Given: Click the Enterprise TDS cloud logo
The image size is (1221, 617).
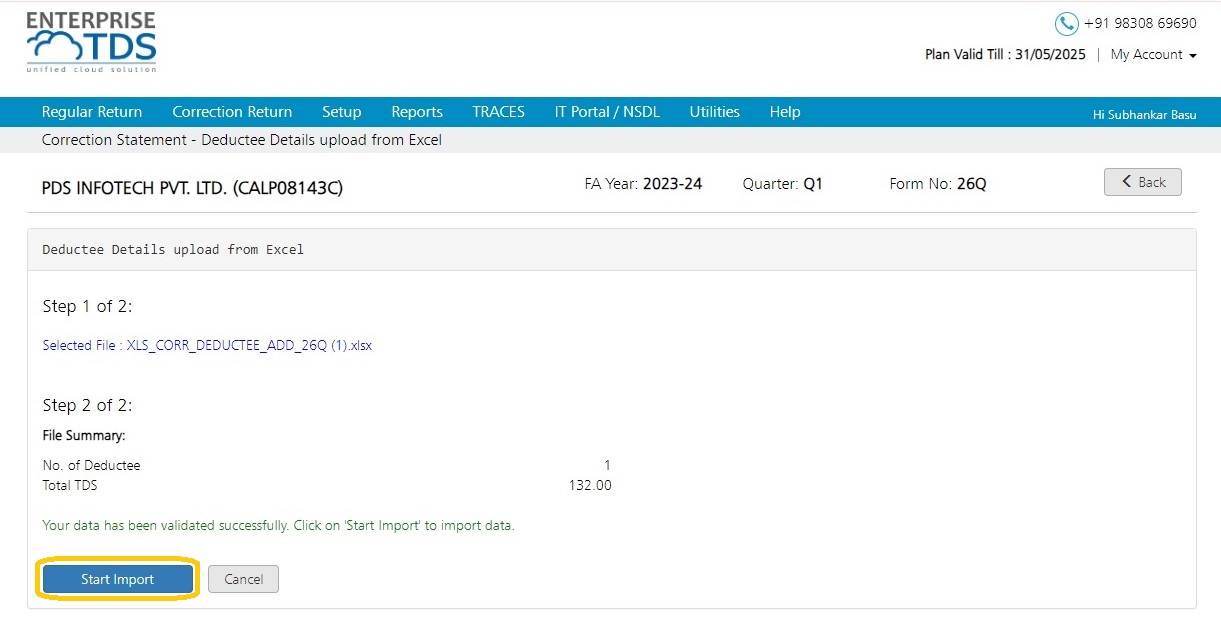Looking at the screenshot, I should [x=91, y=42].
